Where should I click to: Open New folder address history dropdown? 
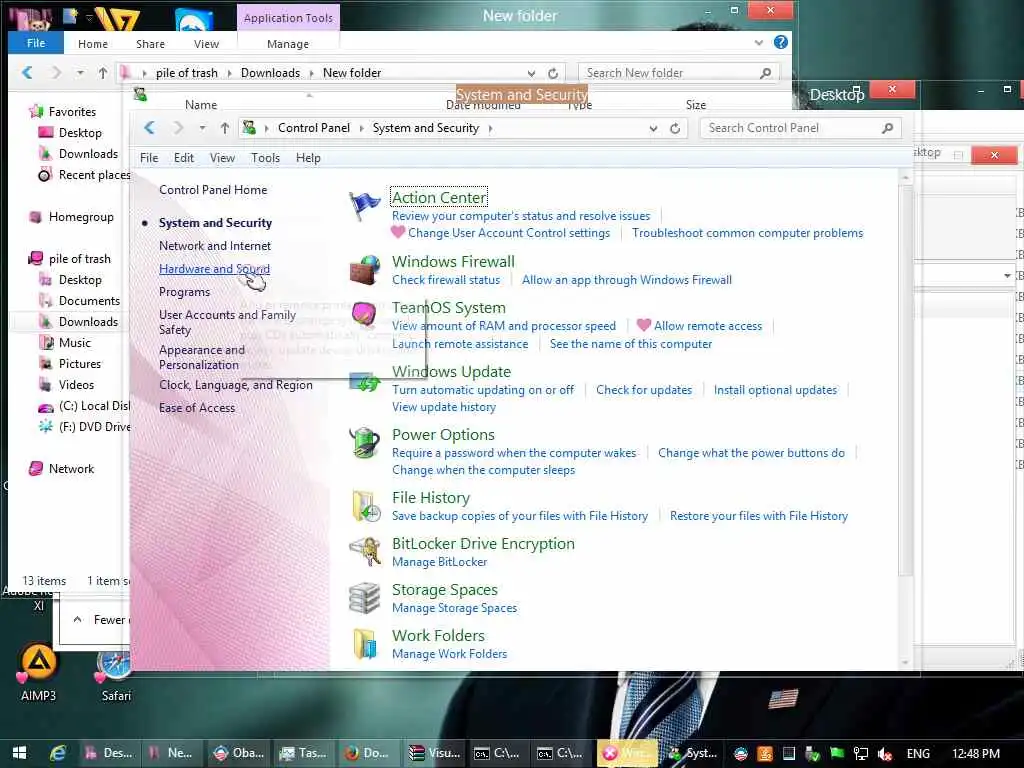tap(531, 73)
